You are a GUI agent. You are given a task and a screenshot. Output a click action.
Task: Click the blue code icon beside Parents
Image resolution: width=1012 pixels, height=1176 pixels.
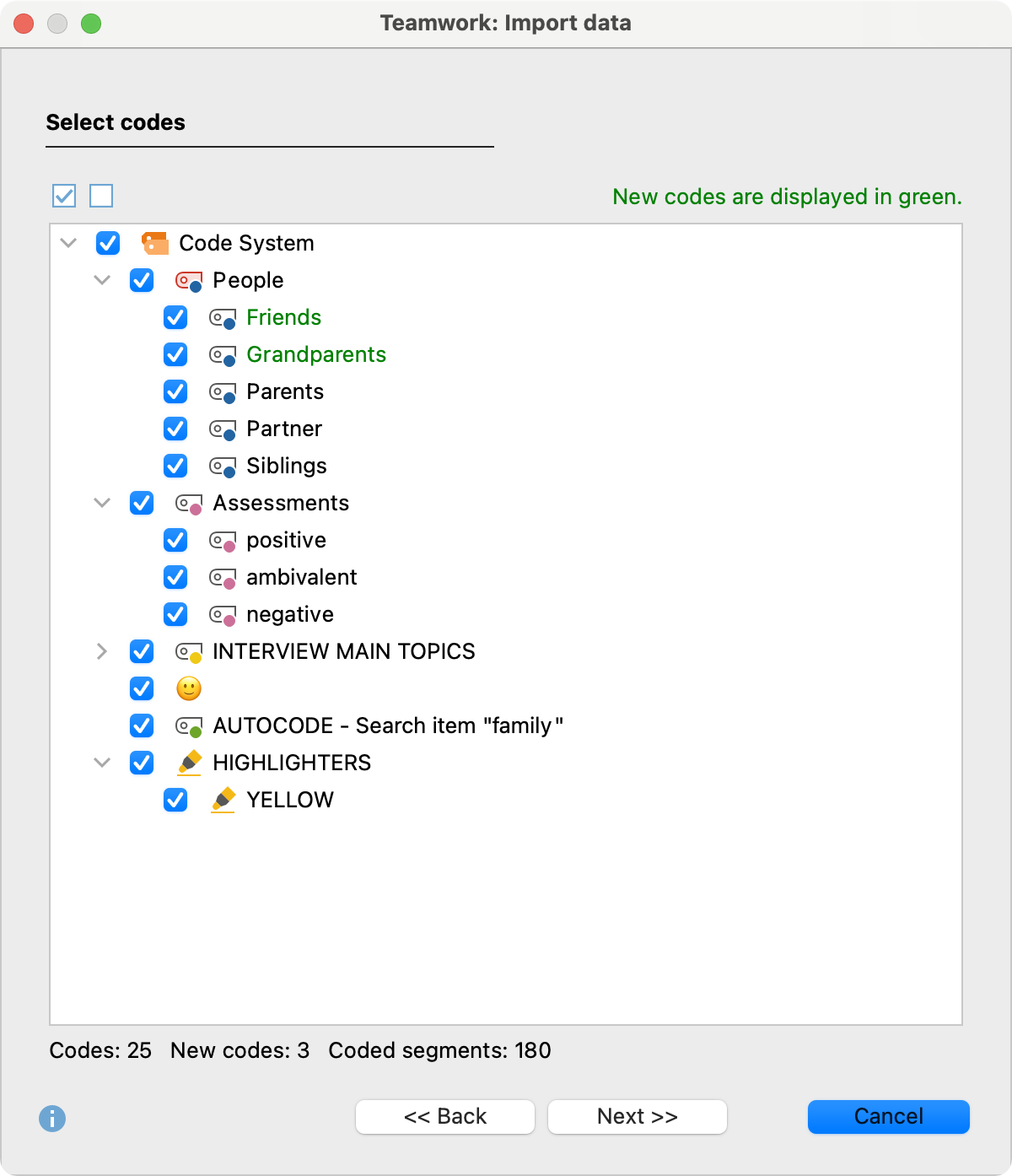[223, 391]
